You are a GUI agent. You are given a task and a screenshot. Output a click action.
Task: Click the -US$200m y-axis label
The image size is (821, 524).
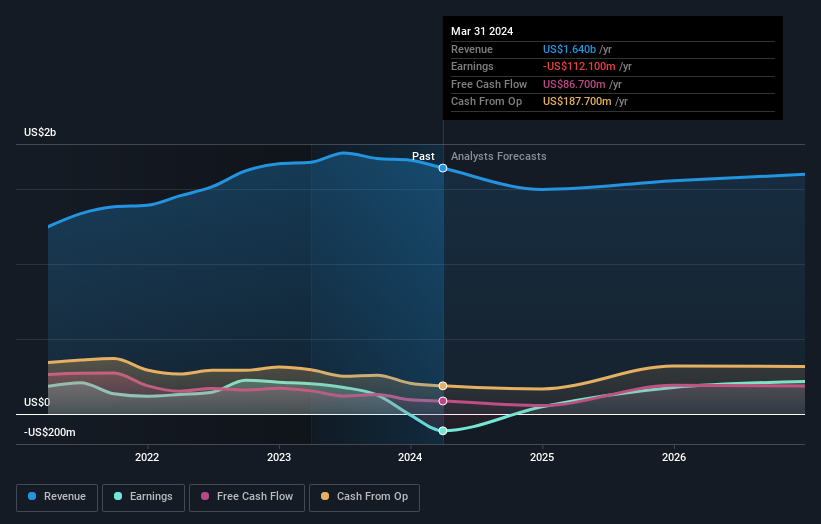point(50,432)
